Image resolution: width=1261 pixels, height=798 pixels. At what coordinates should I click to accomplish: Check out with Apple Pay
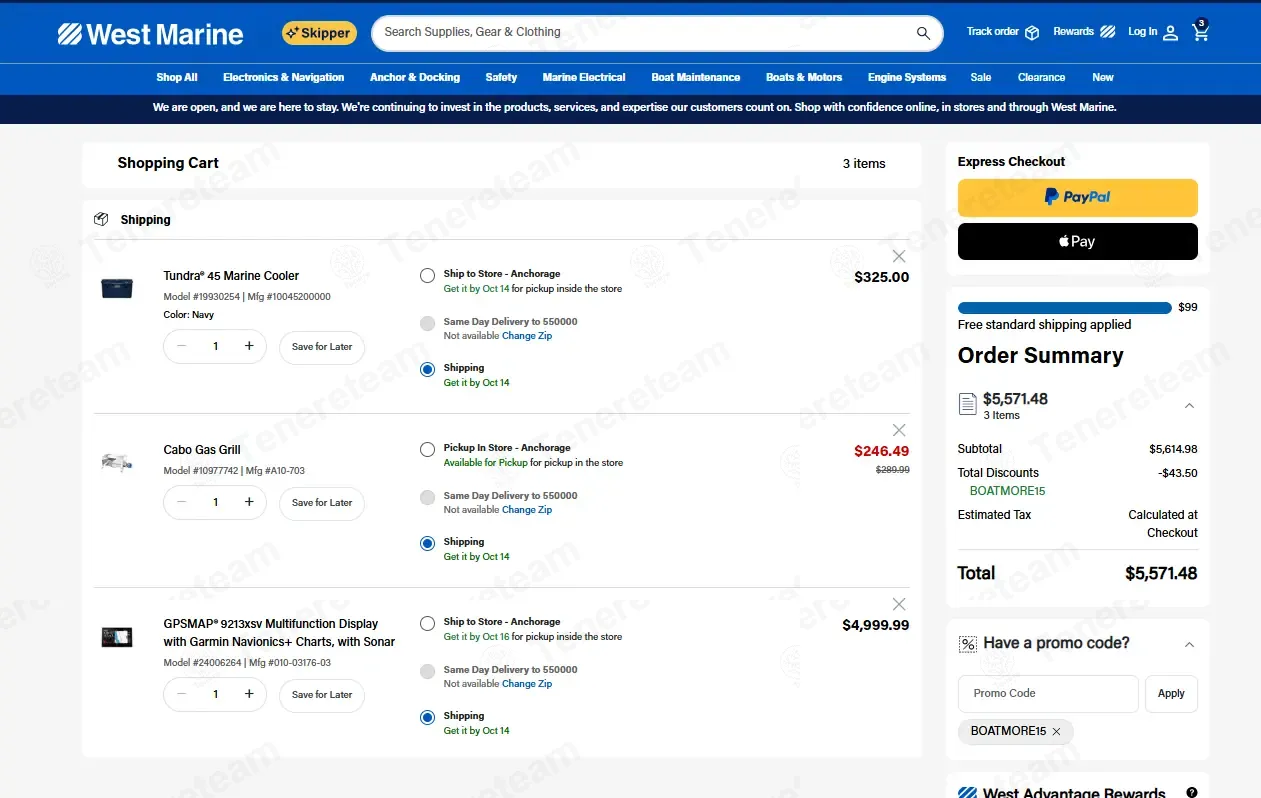tap(1078, 241)
